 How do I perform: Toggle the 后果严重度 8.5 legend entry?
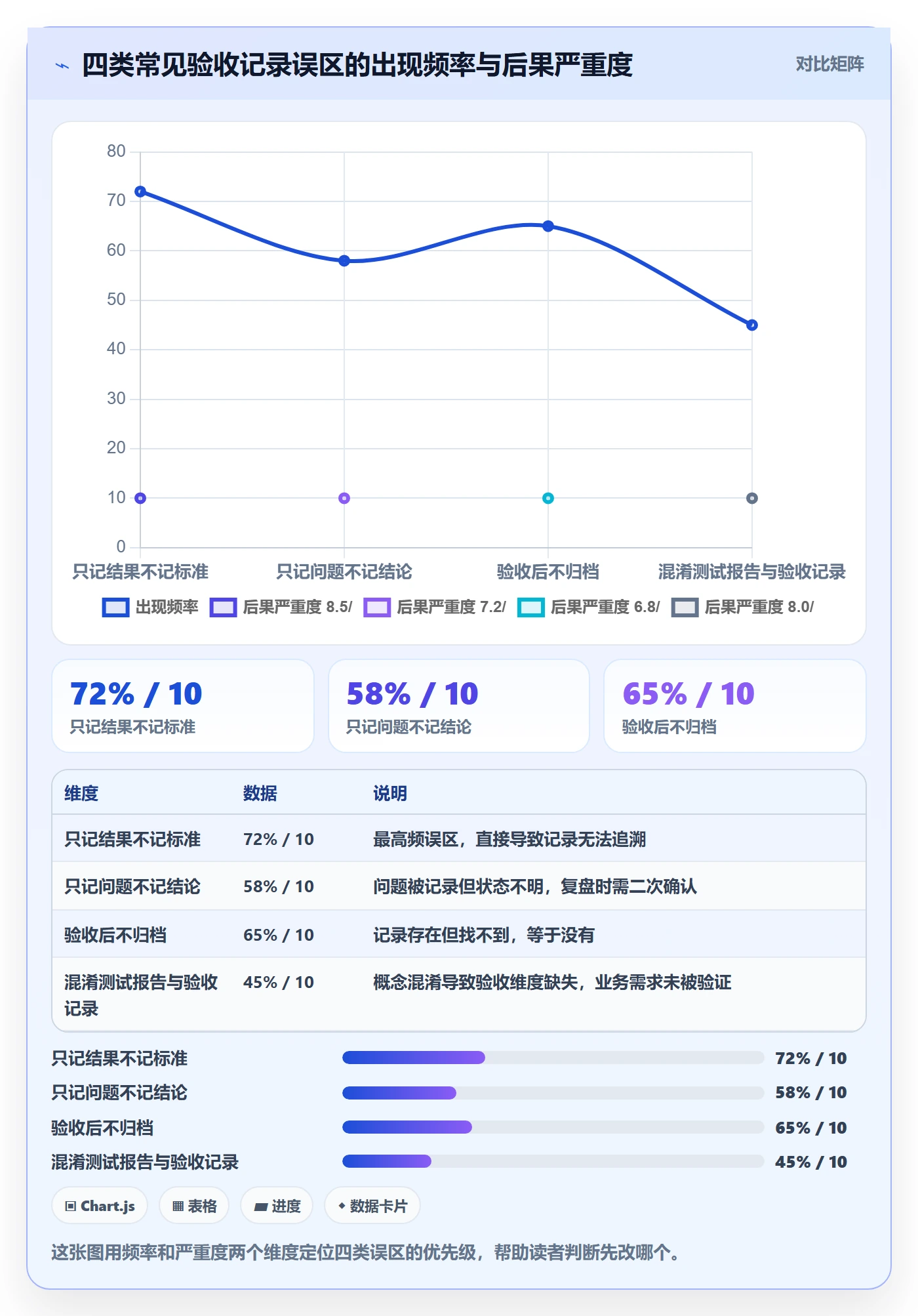click(x=281, y=607)
